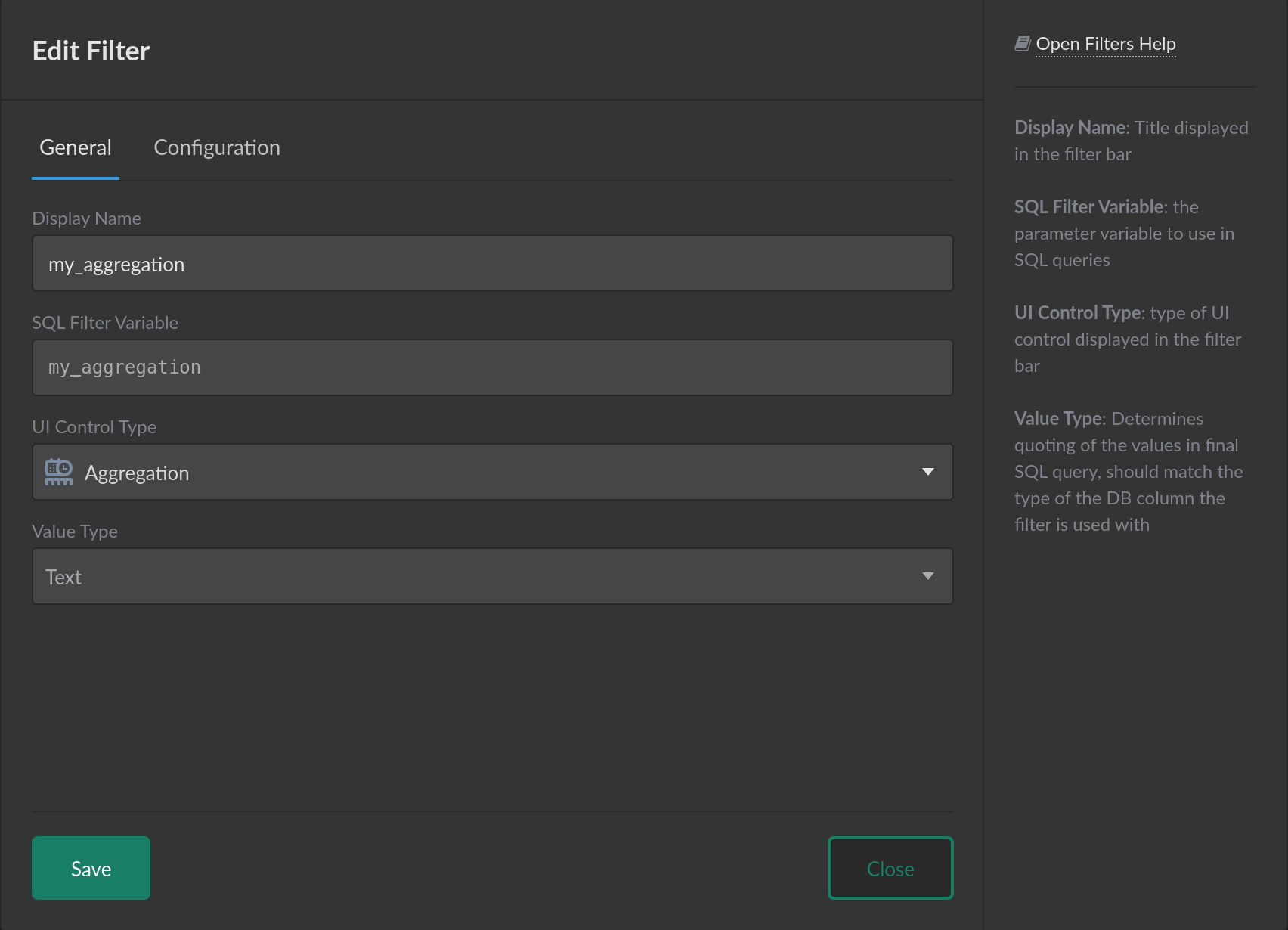Click the Aggregation control type icon

point(59,472)
